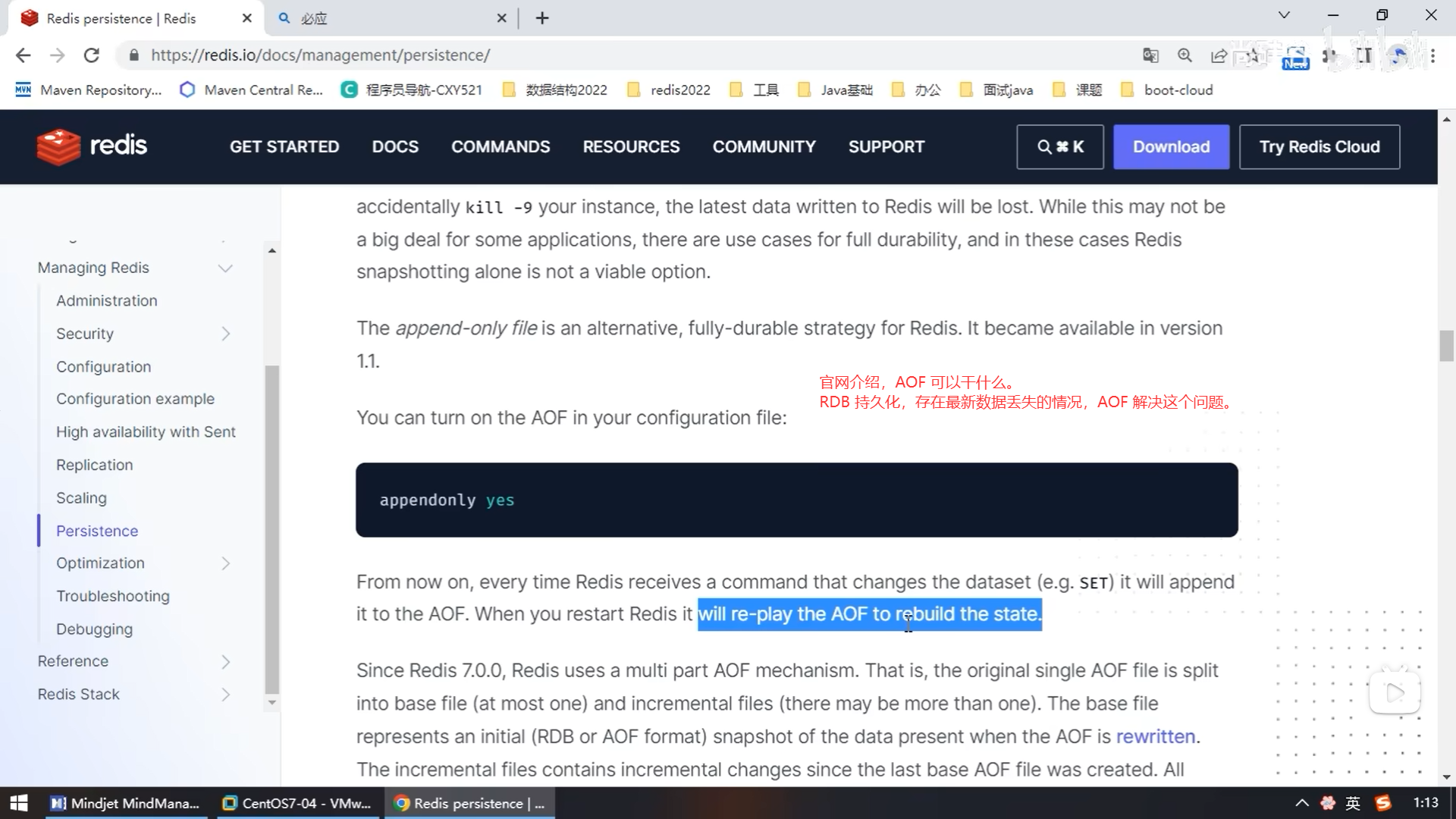Open the COMMANDS navigation menu
Image resolution: width=1456 pixels, height=819 pixels.
(x=500, y=147)
